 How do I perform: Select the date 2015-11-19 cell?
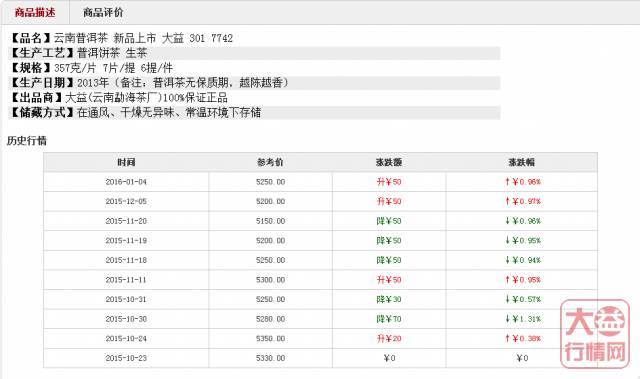126,241
